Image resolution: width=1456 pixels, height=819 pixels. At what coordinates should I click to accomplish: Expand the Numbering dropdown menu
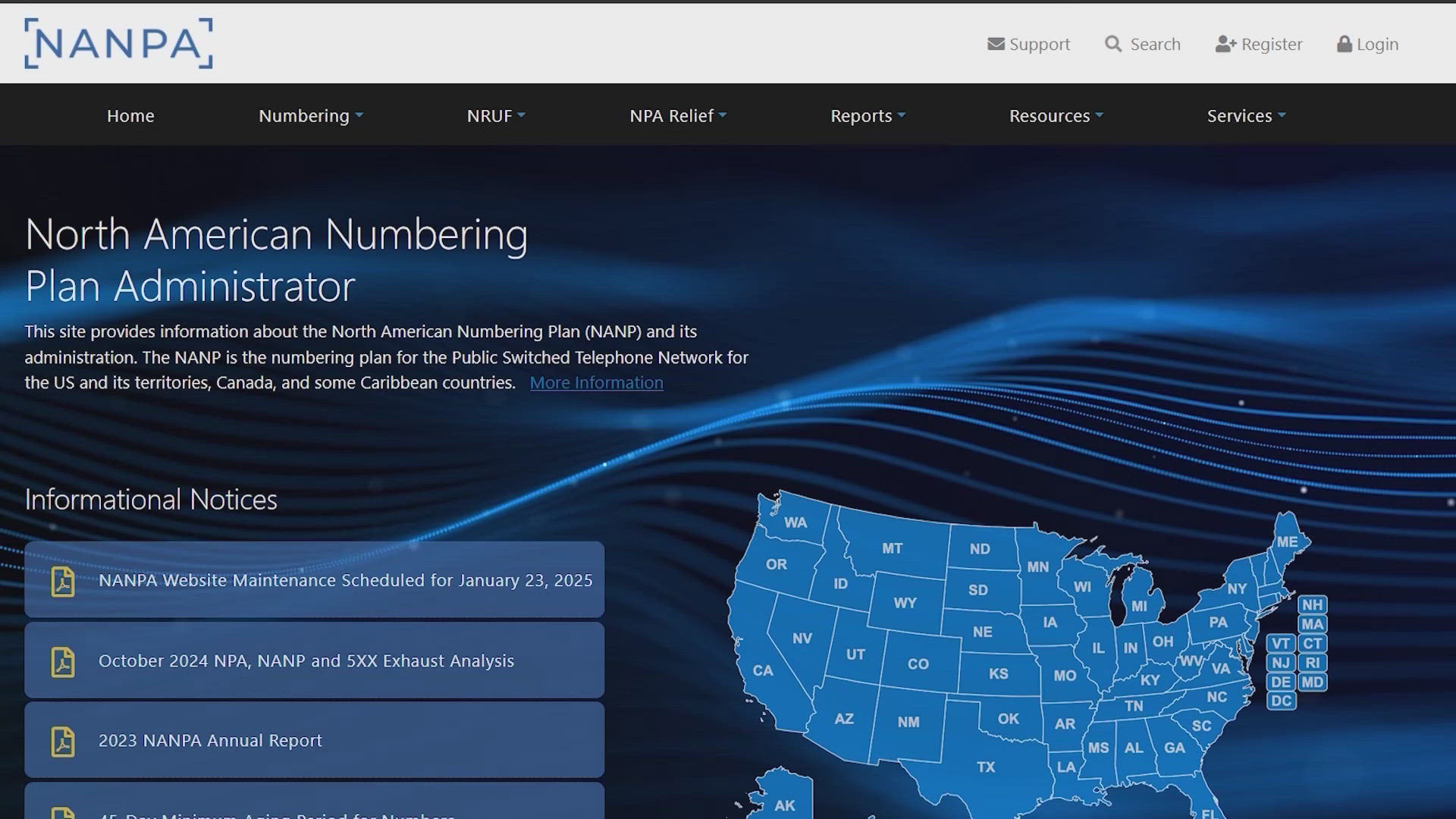coord(311,116)
